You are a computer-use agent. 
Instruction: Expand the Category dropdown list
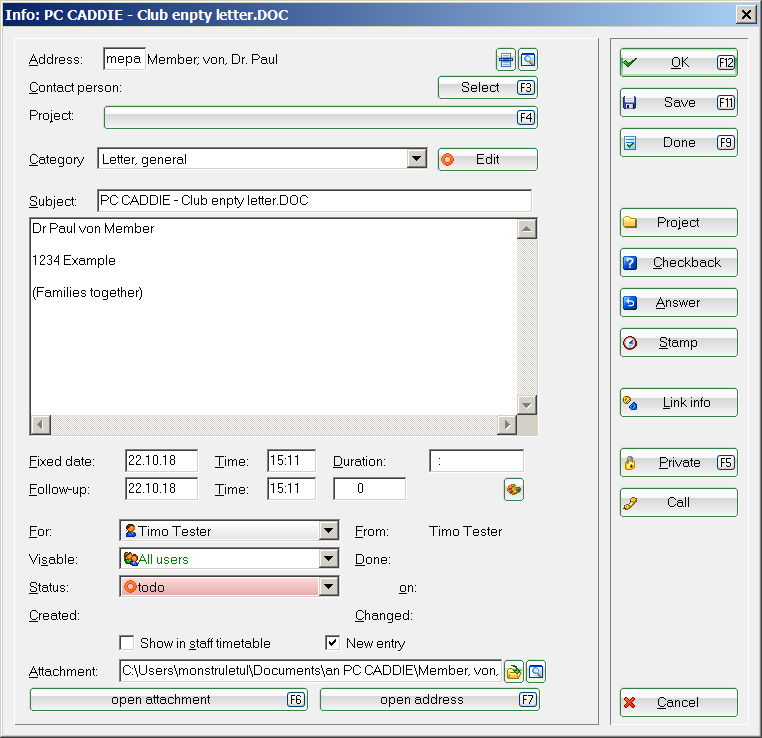coord(417,159)
